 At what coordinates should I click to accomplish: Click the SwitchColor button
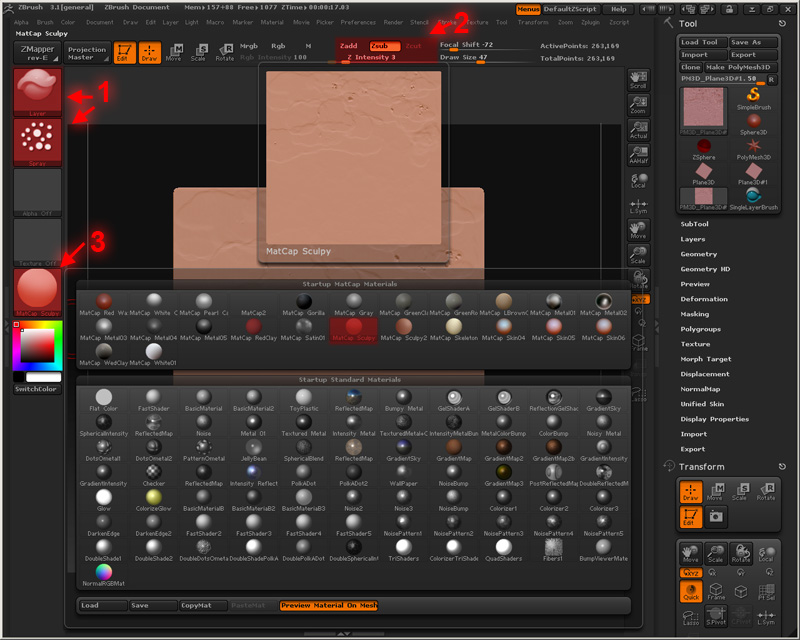click(36, 389)
